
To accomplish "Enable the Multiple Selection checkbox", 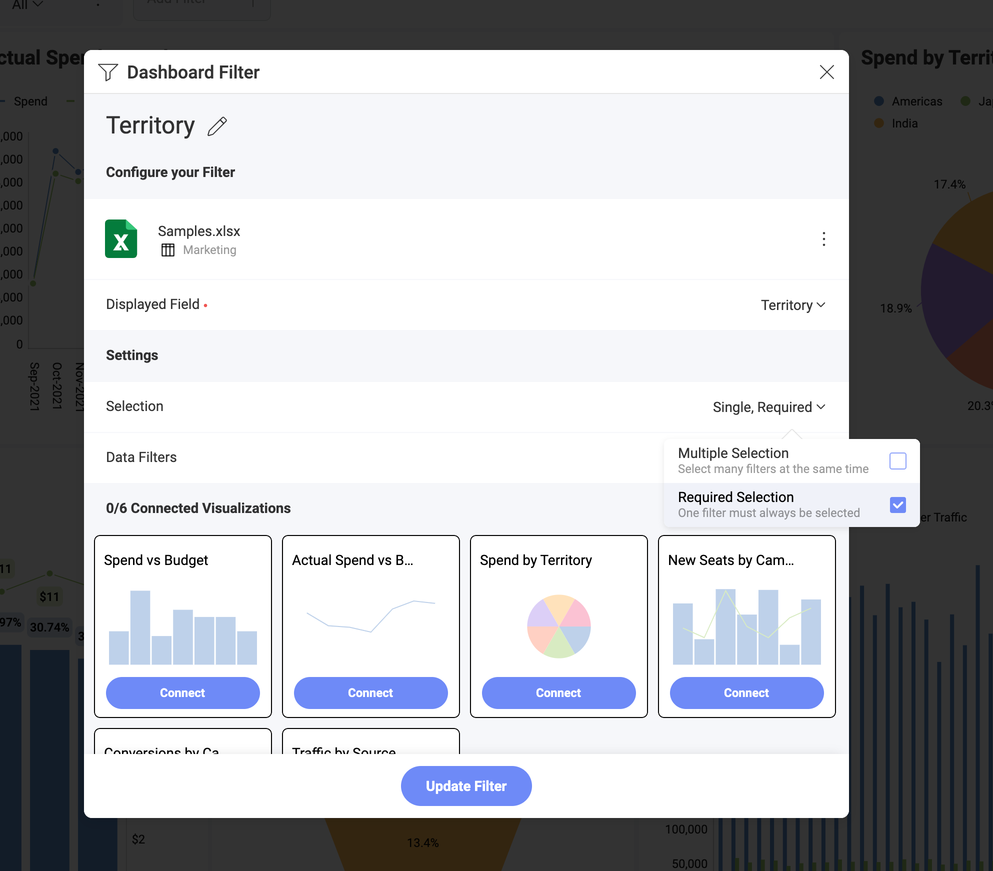I will click(x=897, y=461).
